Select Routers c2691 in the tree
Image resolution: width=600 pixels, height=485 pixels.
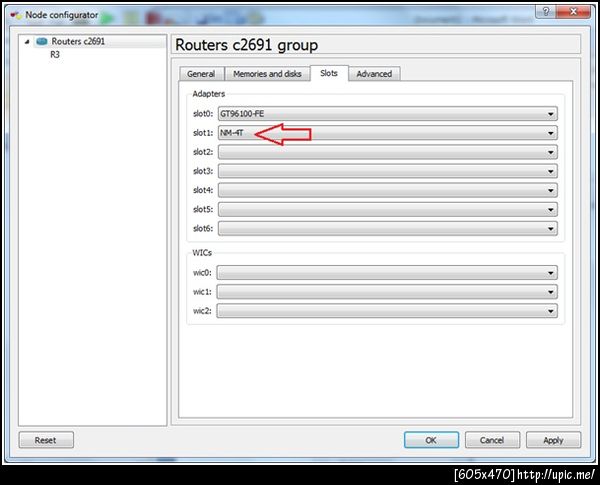[78, 41]
